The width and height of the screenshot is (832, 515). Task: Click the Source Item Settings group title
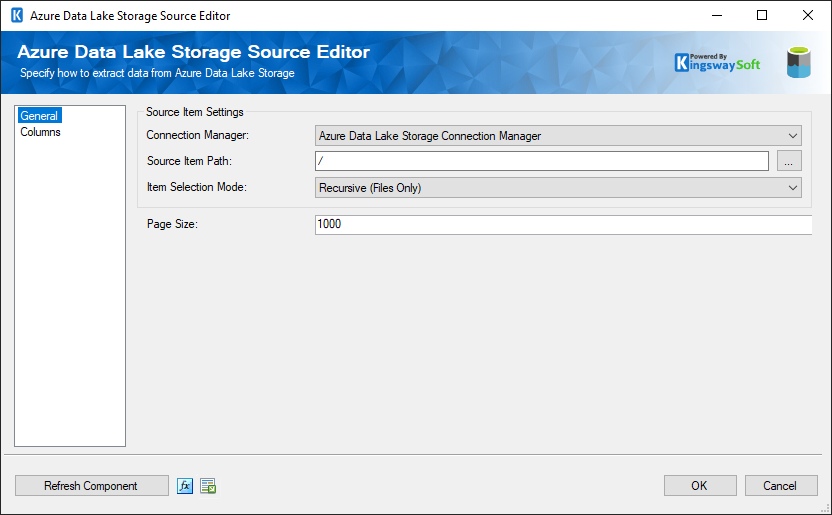coord(195,112)
